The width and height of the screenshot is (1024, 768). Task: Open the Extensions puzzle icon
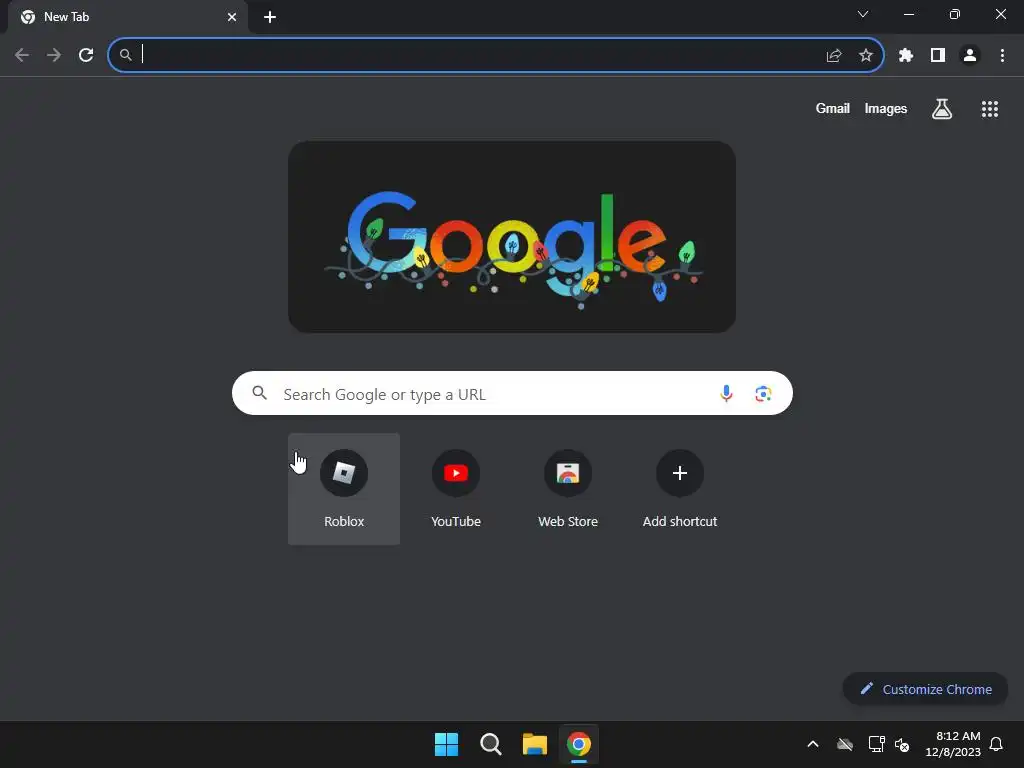[x=905, y=56]
